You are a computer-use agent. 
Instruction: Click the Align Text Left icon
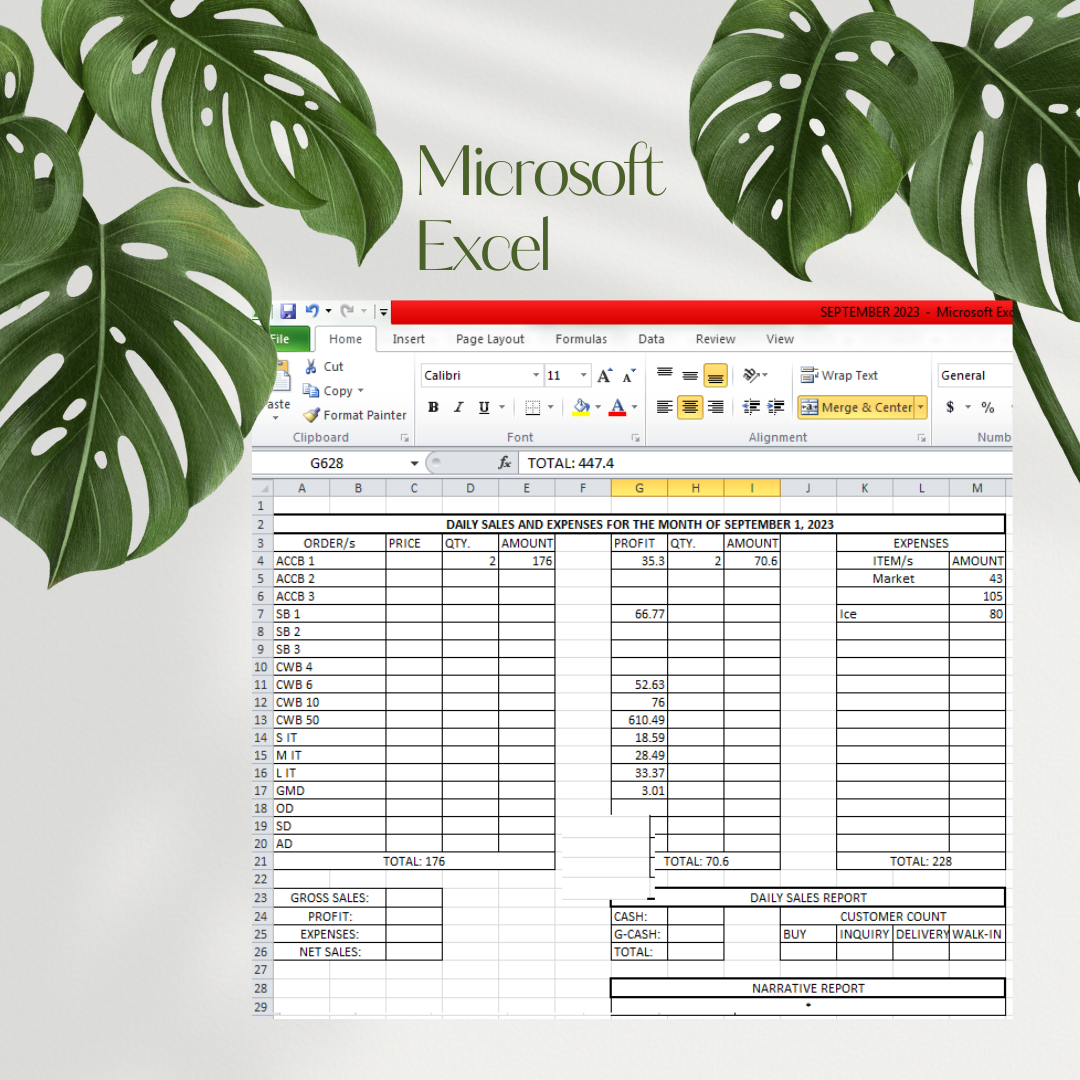tap(665, 407)
